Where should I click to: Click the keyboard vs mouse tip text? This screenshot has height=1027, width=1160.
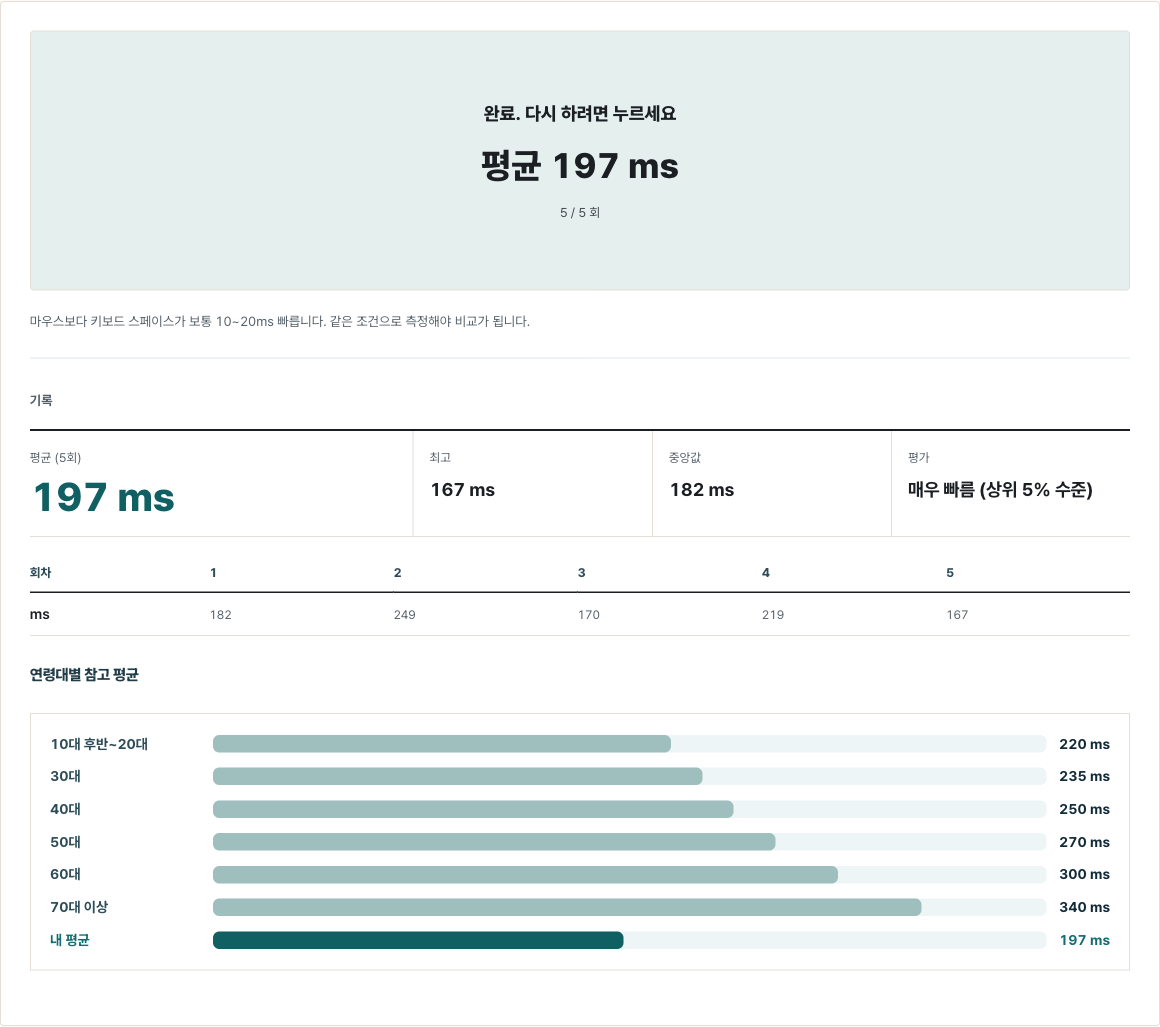coord(280,321)
